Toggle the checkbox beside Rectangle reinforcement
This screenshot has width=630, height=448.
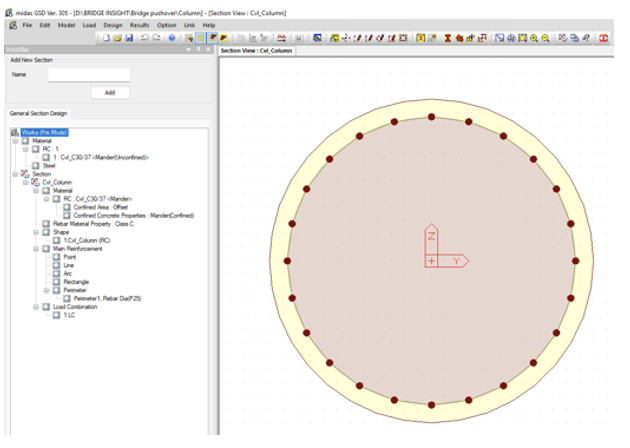pos(55,280)
